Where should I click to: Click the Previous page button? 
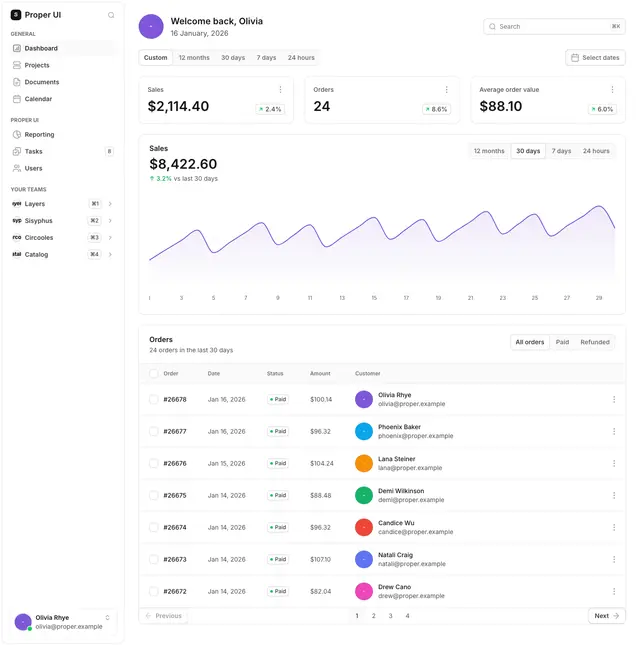click(164, 616)
